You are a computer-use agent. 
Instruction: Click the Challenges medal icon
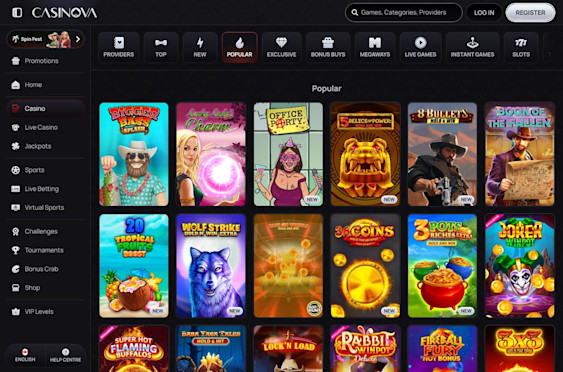15,232
